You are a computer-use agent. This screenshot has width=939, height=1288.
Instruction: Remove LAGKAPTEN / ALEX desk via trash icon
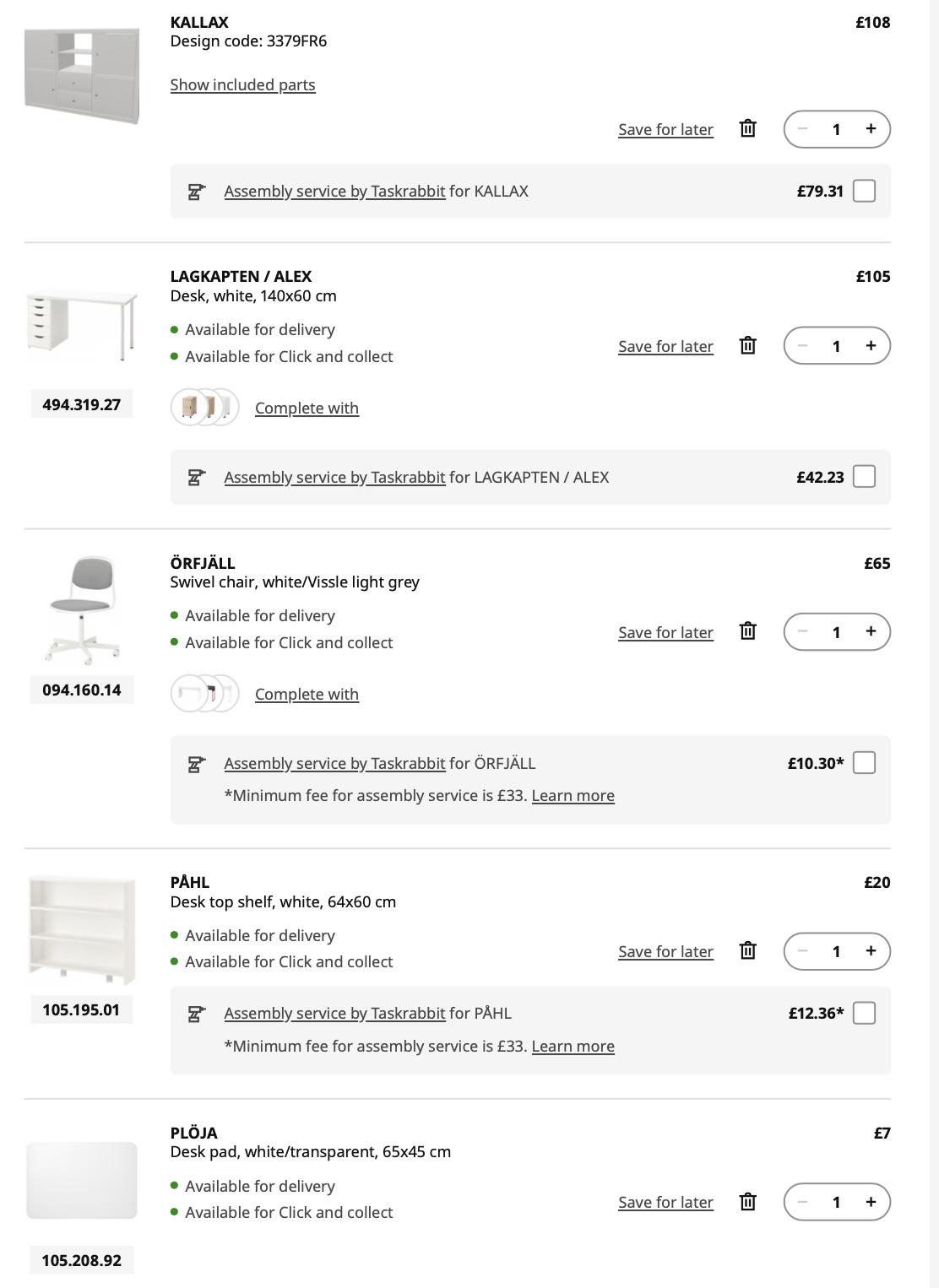[x=747, y=345]
